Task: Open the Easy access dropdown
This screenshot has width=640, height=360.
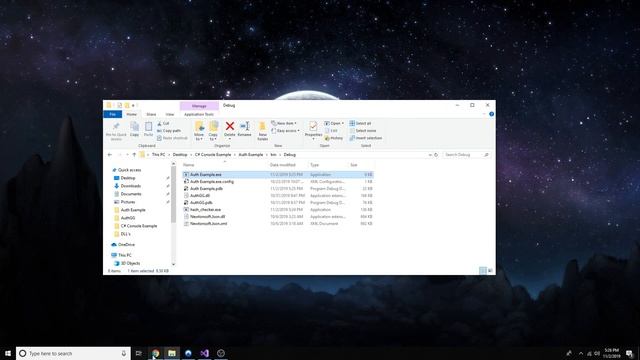Action: click(x=285, y=131)
